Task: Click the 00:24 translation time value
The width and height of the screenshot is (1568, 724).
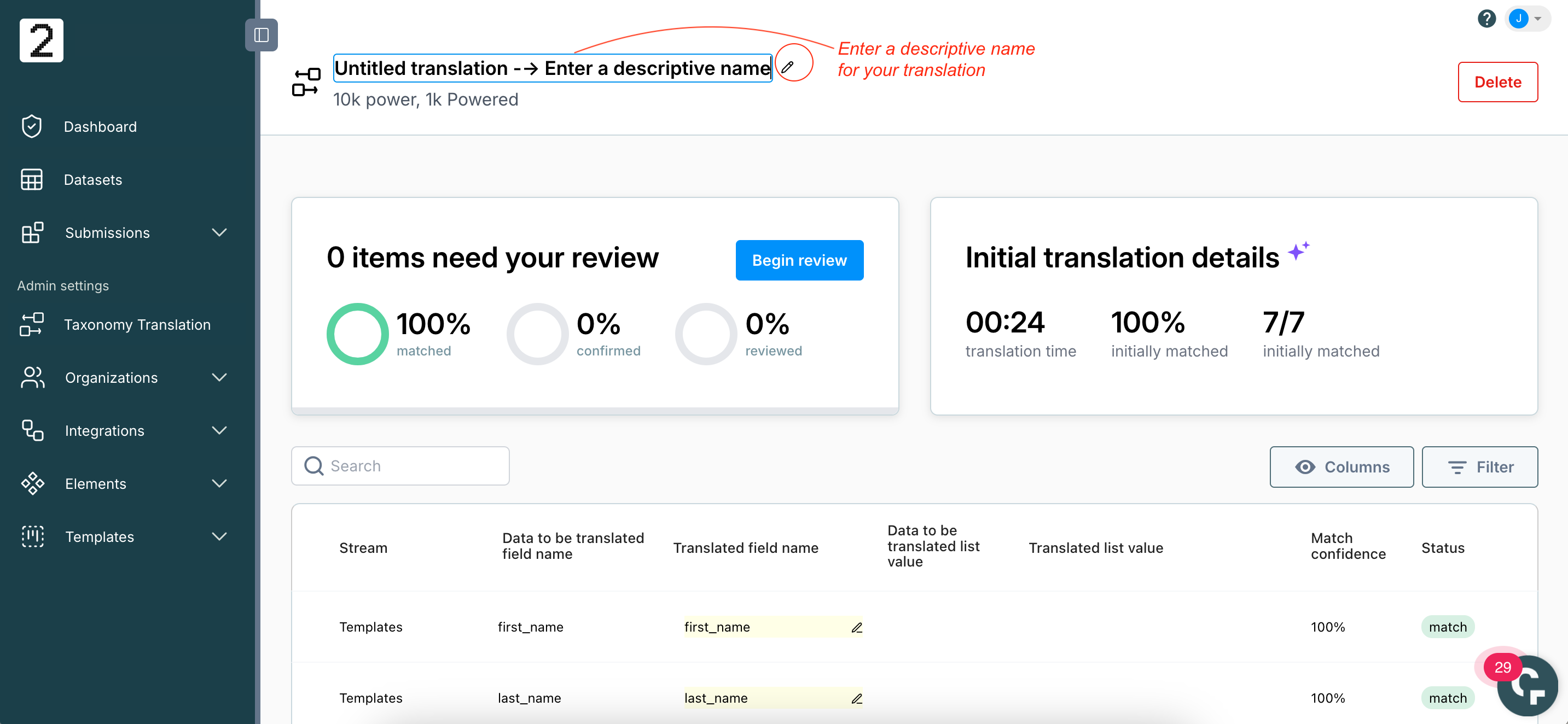Action: [x=1005, y=322]
